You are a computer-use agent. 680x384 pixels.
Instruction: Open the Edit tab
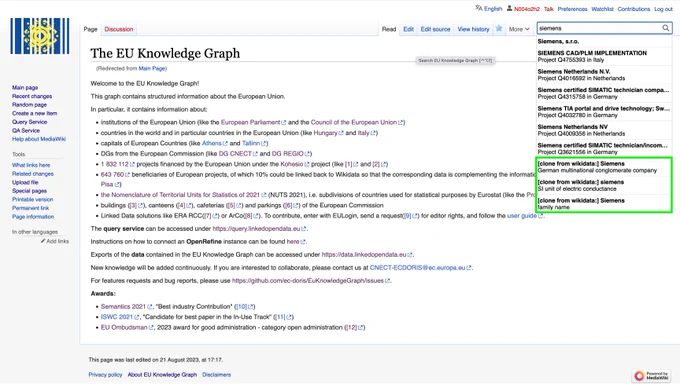pyautogui.click(x=408, y=29)
